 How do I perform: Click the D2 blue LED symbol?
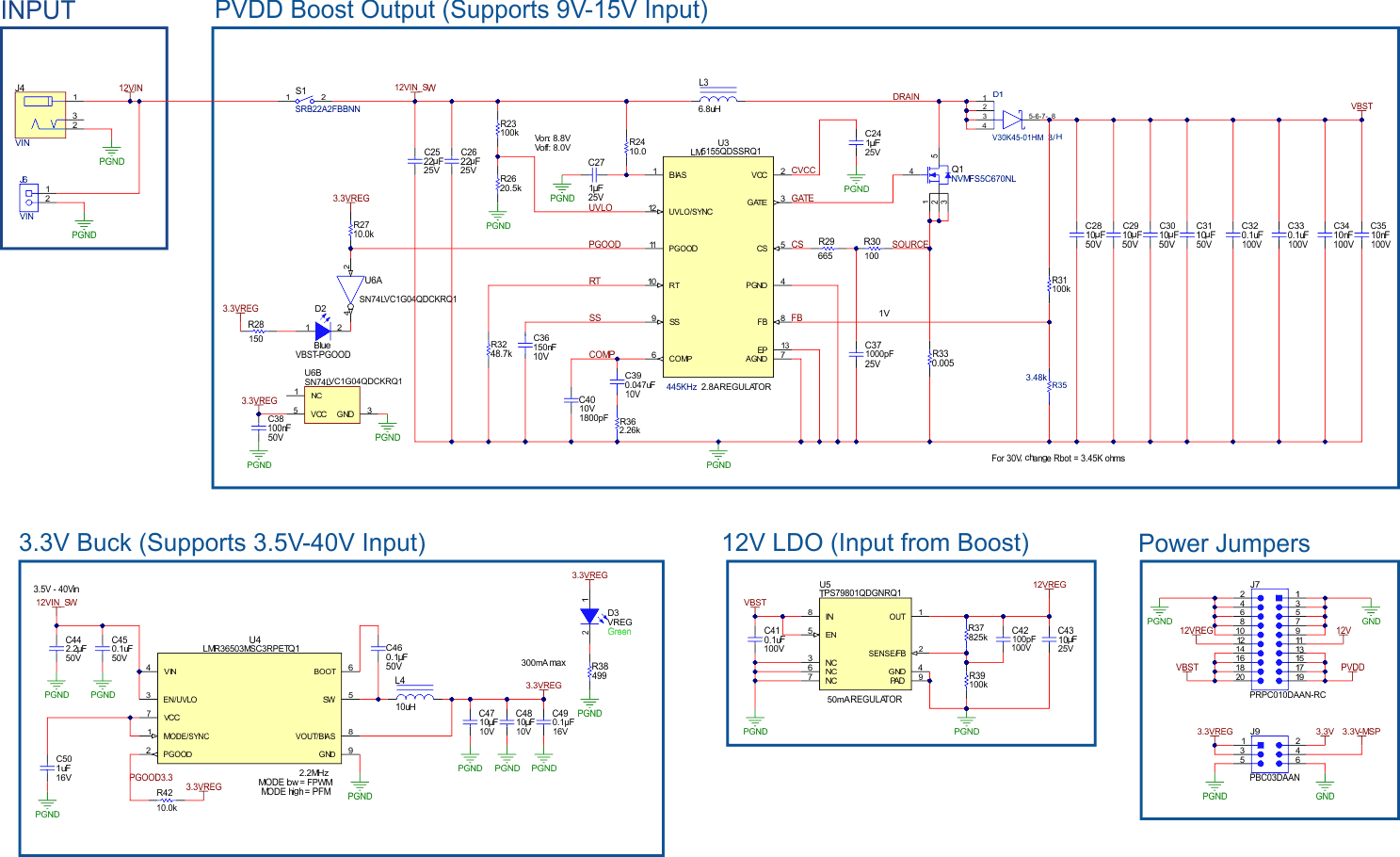[x=323, y=331]
